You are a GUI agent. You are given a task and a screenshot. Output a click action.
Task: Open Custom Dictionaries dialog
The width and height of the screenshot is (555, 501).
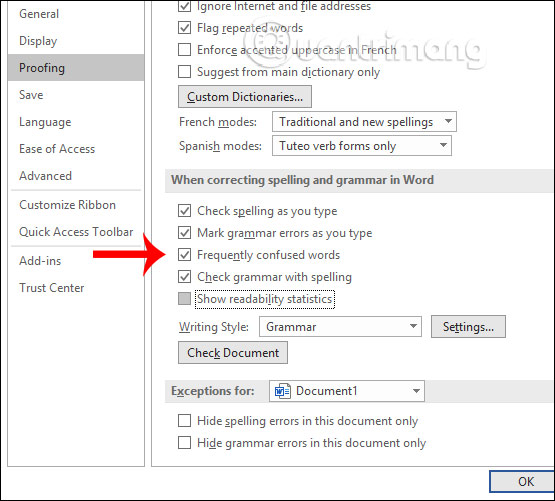245,97
